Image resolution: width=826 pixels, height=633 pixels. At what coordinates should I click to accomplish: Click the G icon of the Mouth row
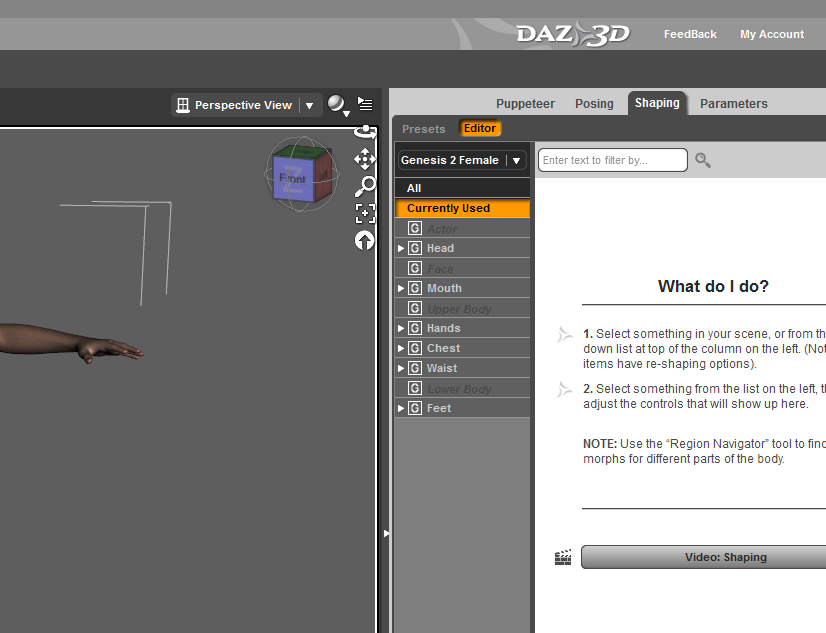click(x=415, y=288)
